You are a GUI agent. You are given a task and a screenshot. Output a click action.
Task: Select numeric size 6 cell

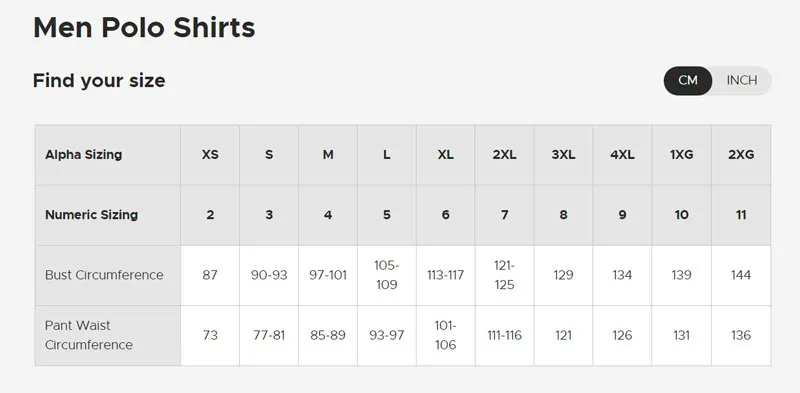445,215
